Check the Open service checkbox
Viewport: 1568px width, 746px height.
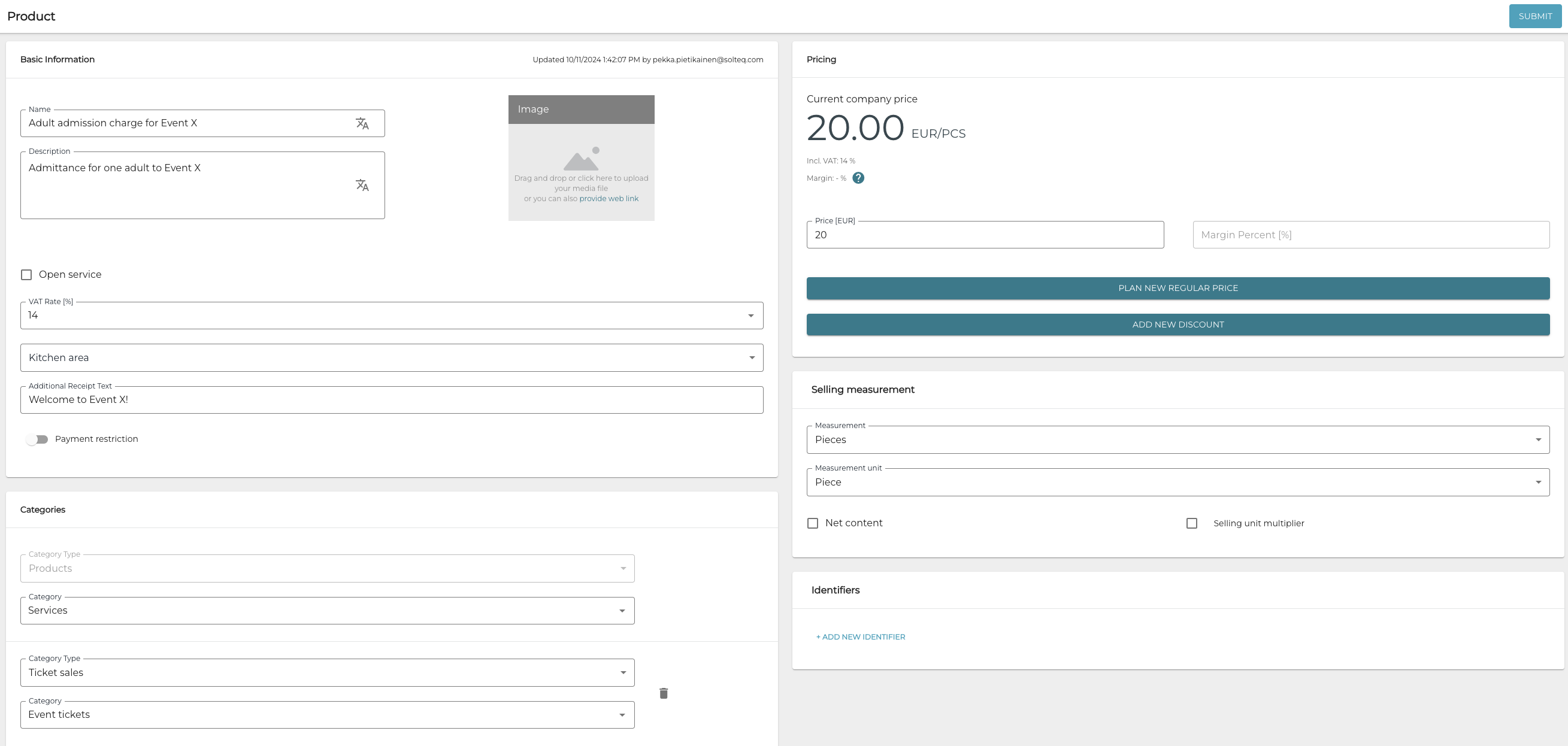pos(26,275)
